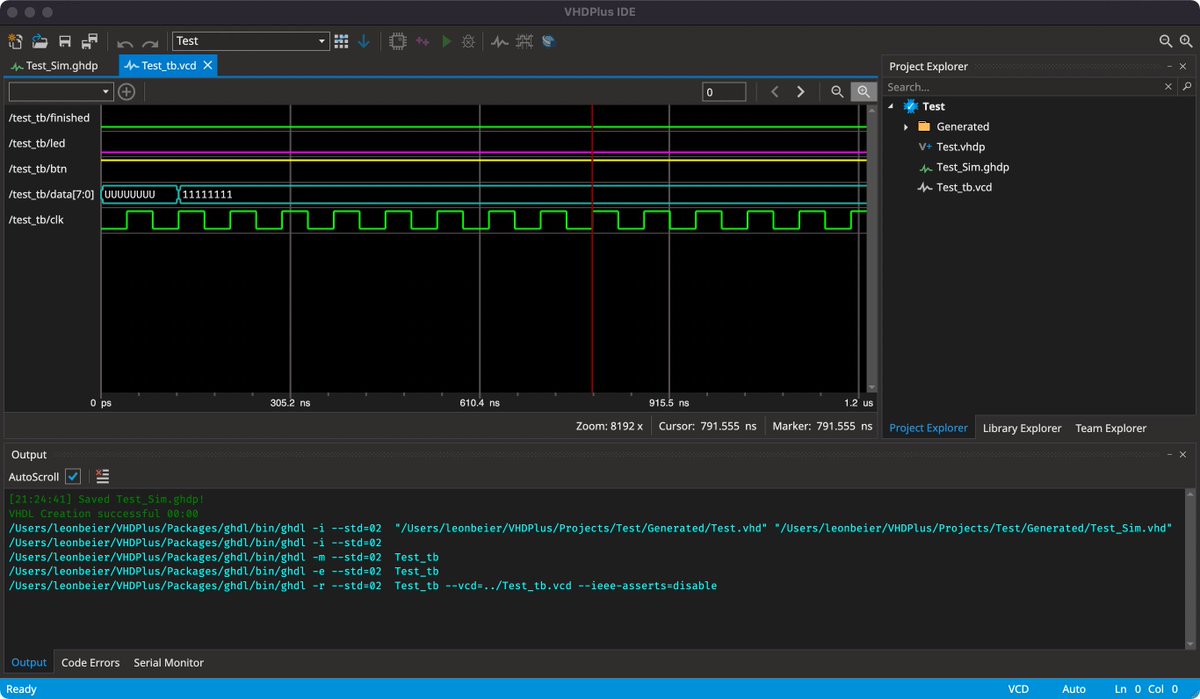
Task: Close the Test_tb.vcd tab
Action: [207, 65]
